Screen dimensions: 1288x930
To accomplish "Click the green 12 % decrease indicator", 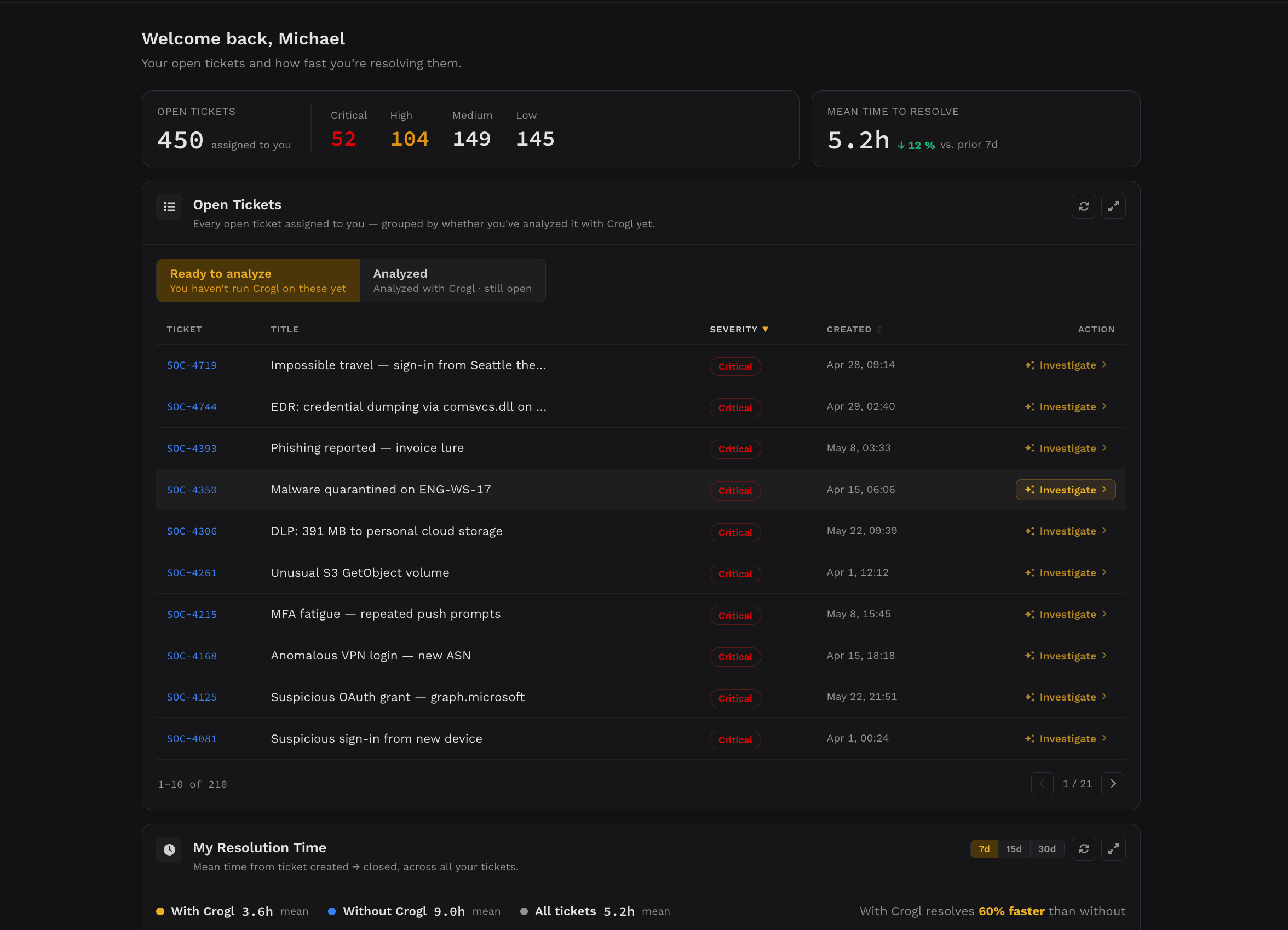I will click(x=916, y=146).
